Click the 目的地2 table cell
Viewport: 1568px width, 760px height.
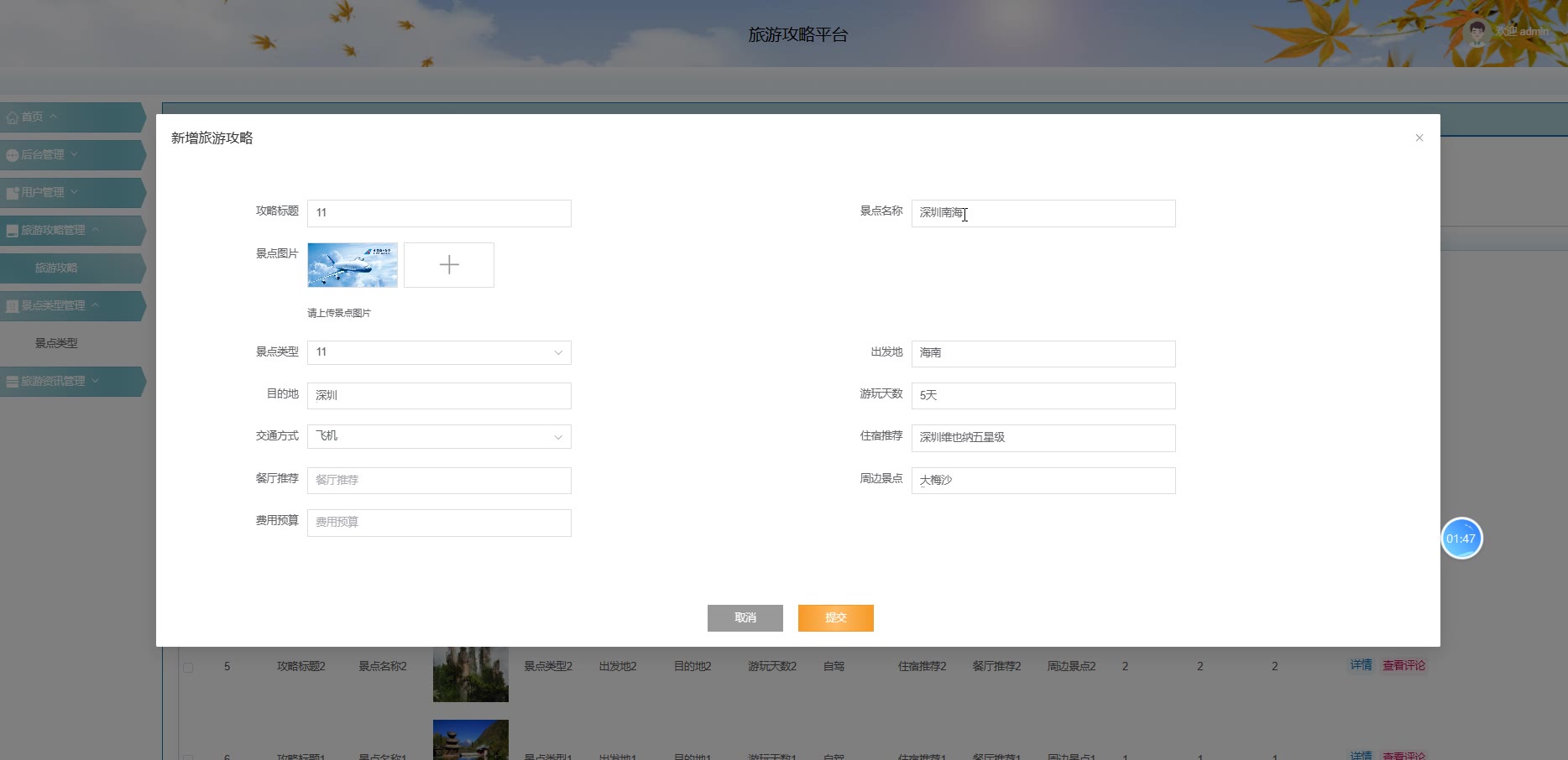click(693, 666)
